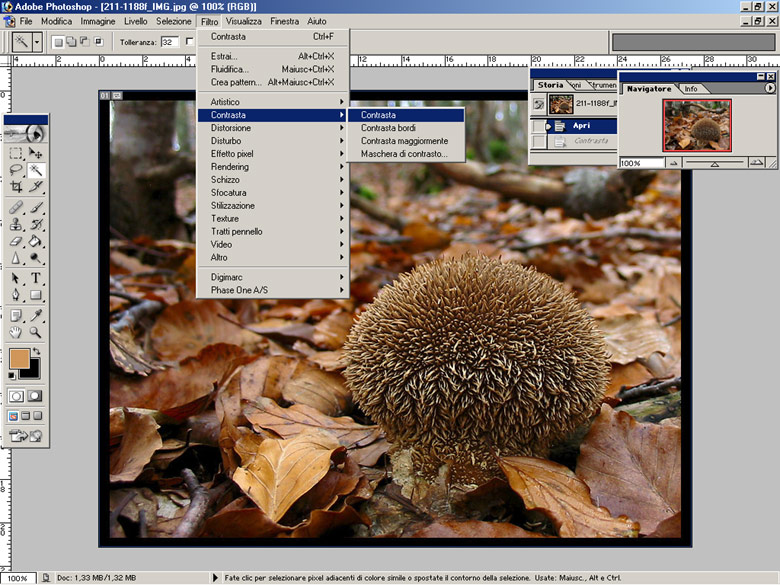Open the Navigatore palette options arrow
This screenshot has width=780, height=585.
pyautogui.click(x=770, y=88)
